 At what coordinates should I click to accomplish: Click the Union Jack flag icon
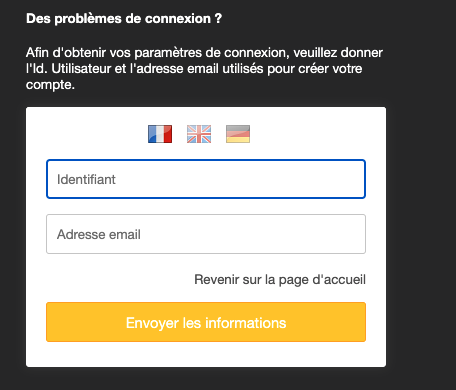199,134
